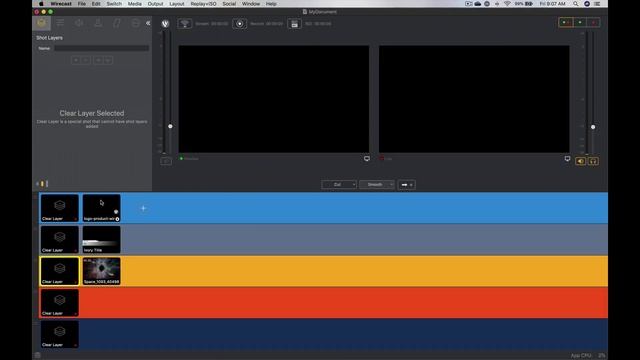Click the Wi-Fi status icon
Viewport: 640px width, 360px height.
(507, 4)
